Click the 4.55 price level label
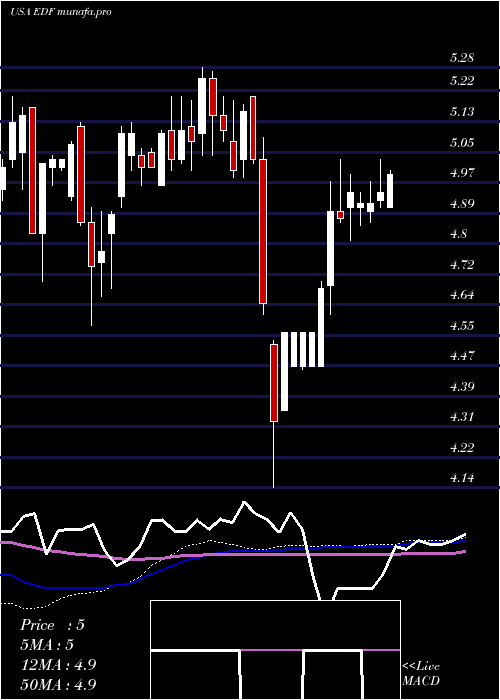The height and width of the screenshot is (700, 500). (462, 325)
